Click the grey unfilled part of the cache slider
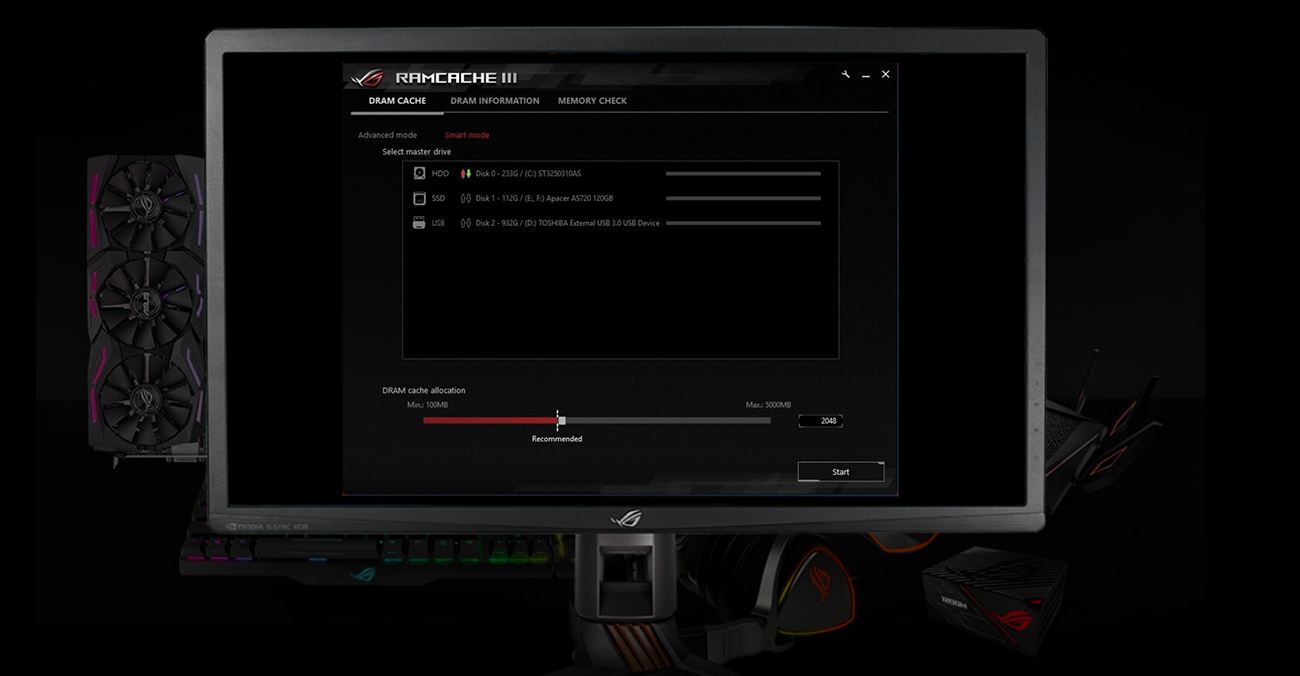1300x676 pixels. [668, 421]
